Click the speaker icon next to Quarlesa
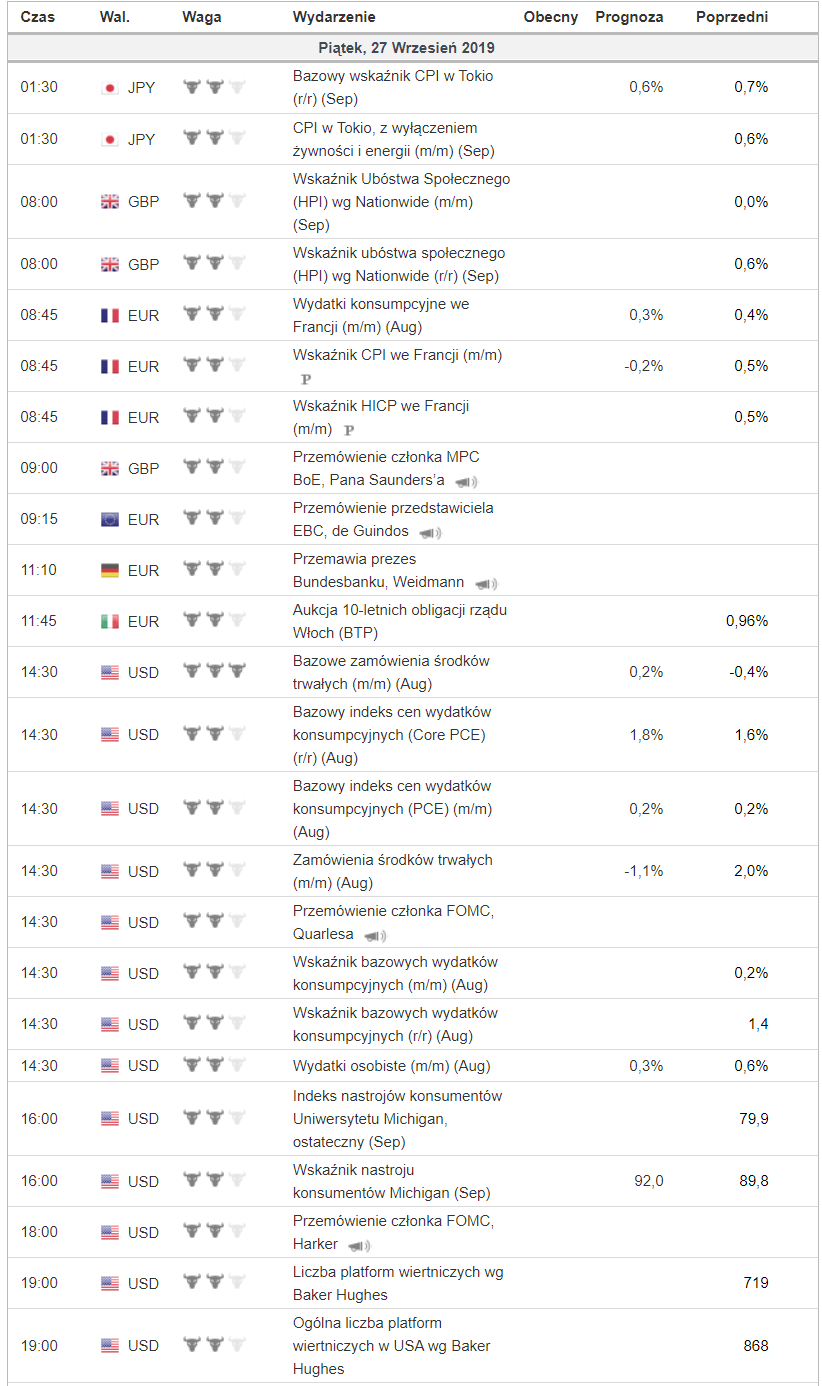 (x=374, y=936)
